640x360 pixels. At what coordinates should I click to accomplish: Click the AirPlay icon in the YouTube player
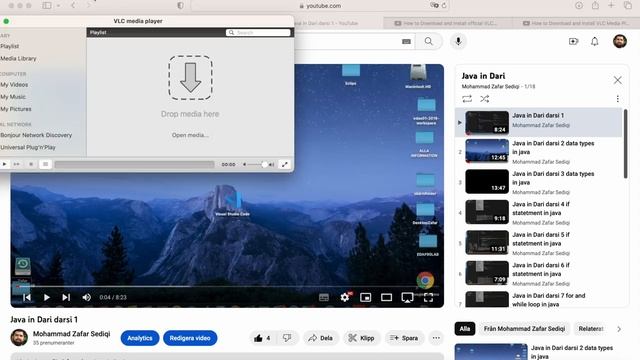(407, 298)
